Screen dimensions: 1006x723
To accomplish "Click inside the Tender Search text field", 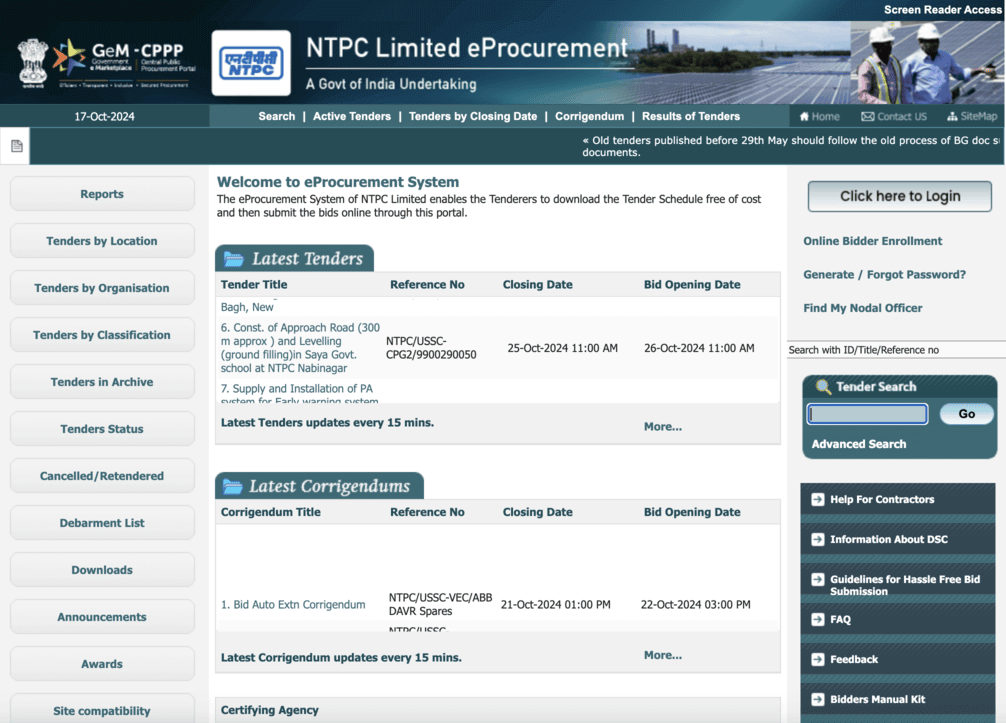I will (866, 413).
